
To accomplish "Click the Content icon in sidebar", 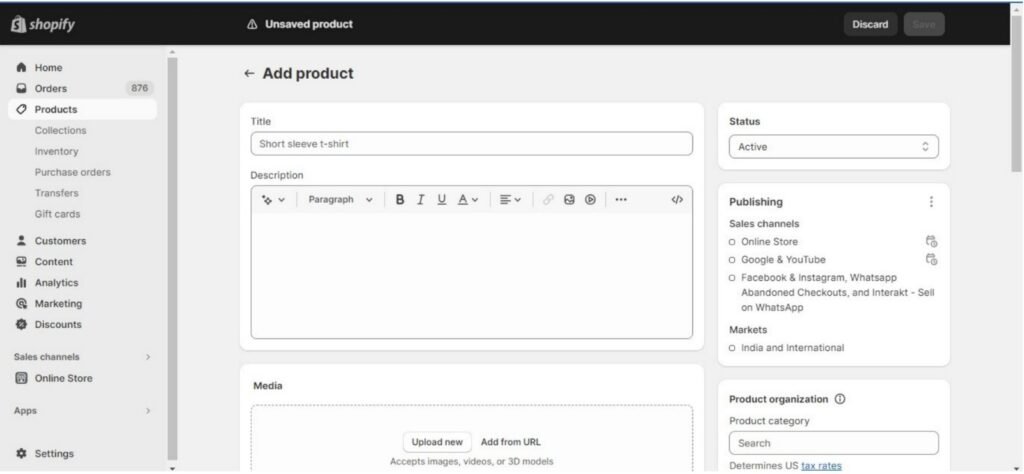I will (x=22, y=261).
